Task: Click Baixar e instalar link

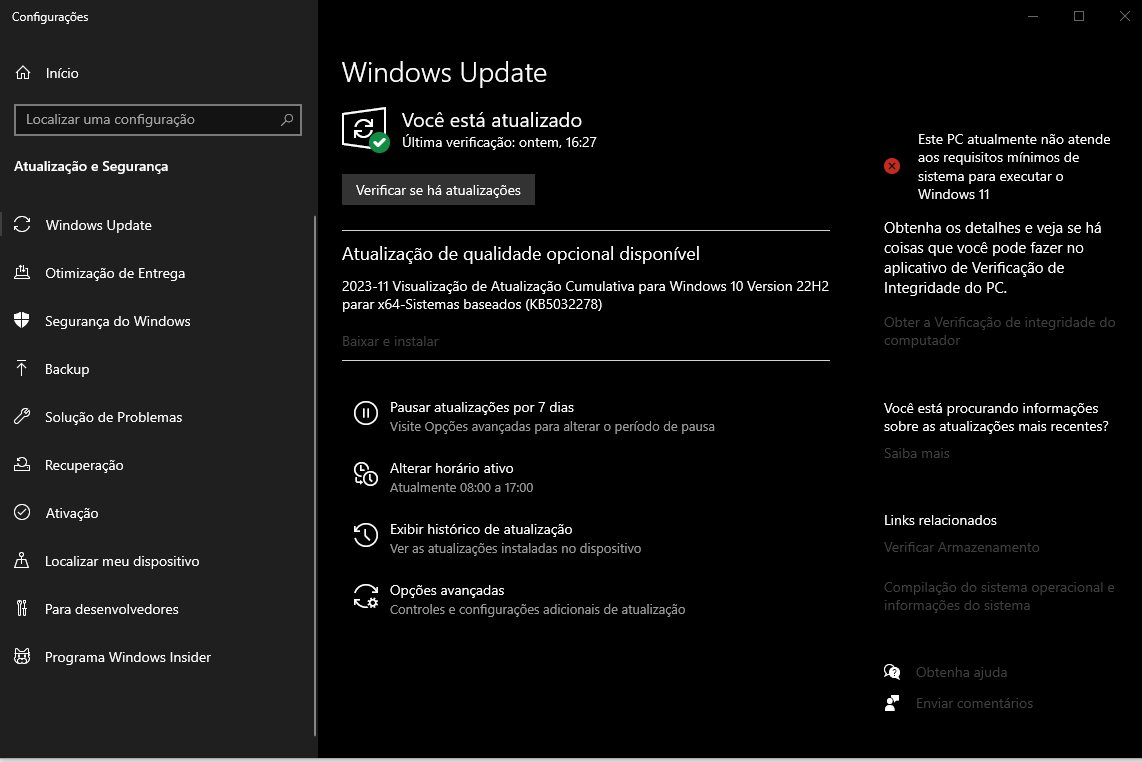Action: pos(390,341)
